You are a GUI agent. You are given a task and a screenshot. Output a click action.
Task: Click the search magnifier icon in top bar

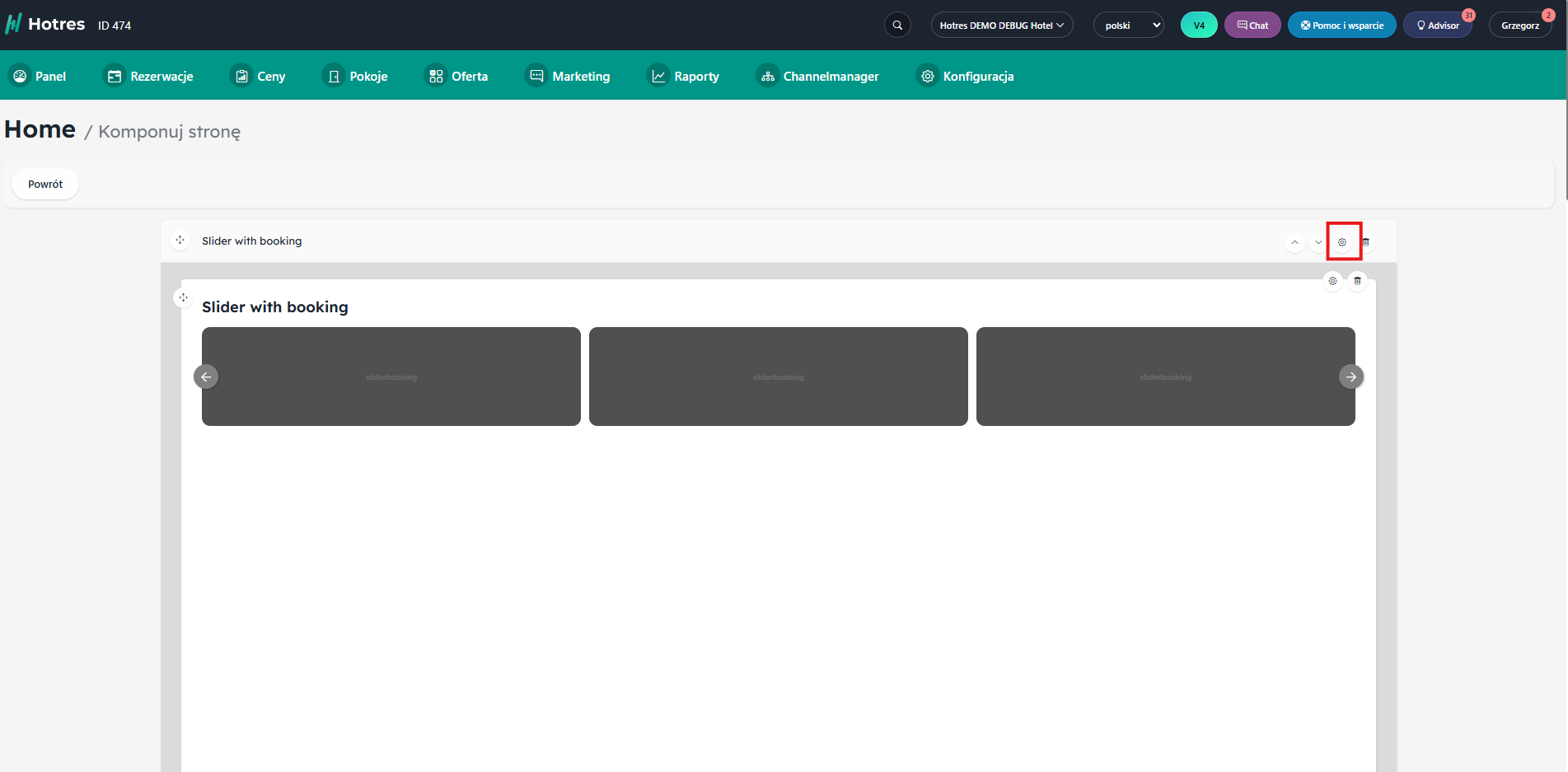897,26
